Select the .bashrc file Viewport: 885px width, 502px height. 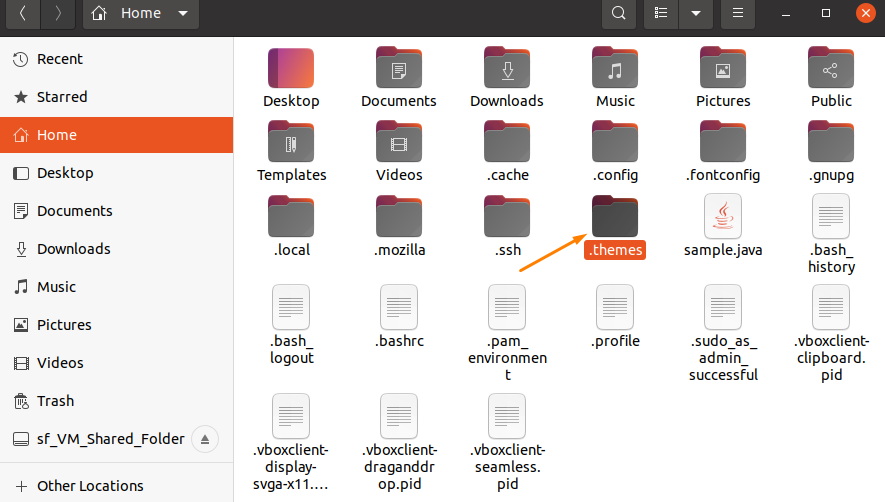(x=399, y=307)
